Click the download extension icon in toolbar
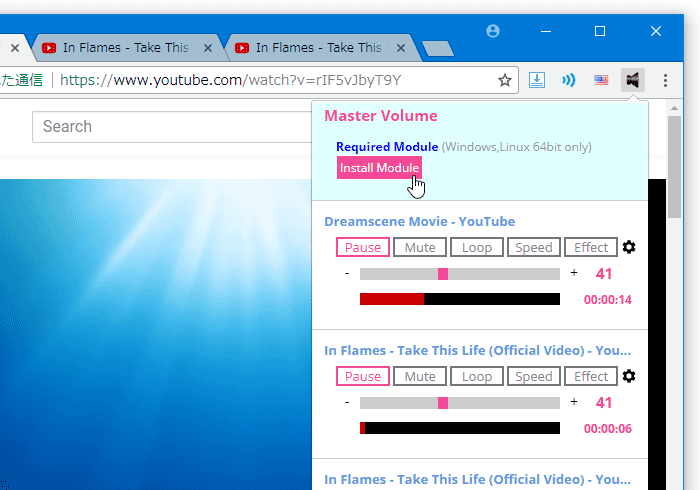Screen dimensions: 700x490 point(537,80)
